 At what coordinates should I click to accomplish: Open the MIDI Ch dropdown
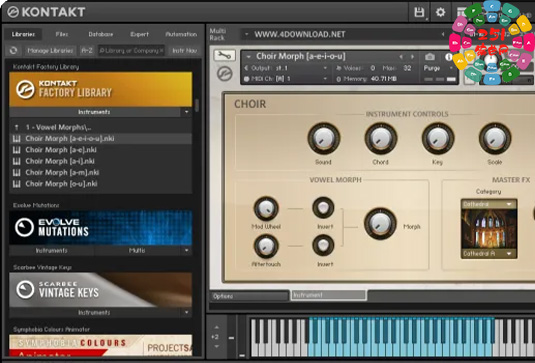coord(286,79)
